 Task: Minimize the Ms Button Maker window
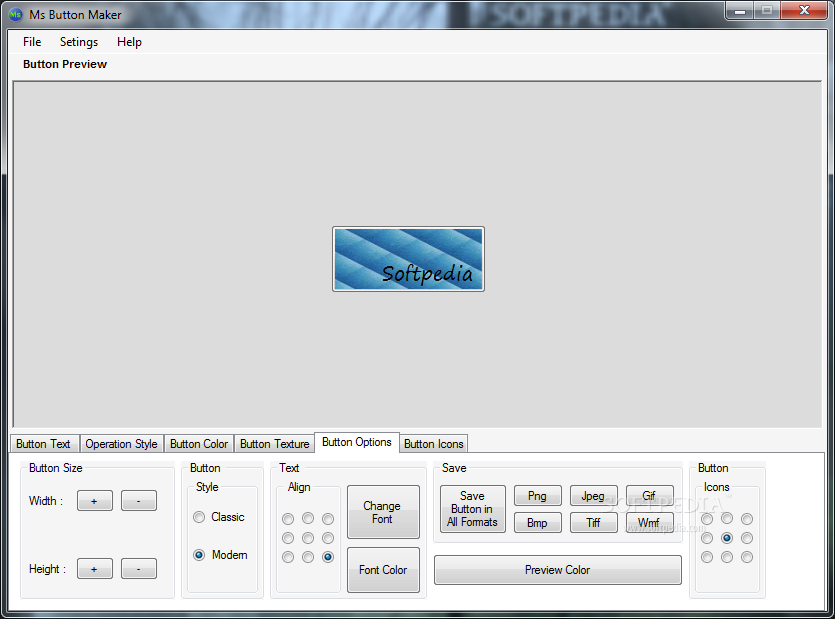coord(740,10)
